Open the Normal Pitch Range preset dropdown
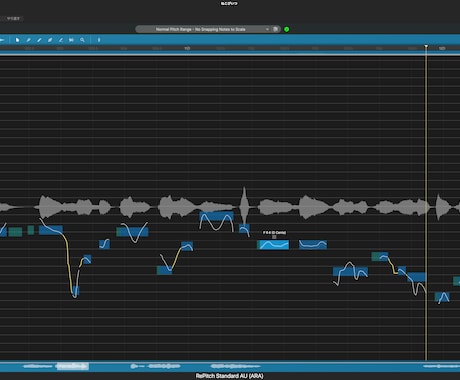 tap(203, 29)
